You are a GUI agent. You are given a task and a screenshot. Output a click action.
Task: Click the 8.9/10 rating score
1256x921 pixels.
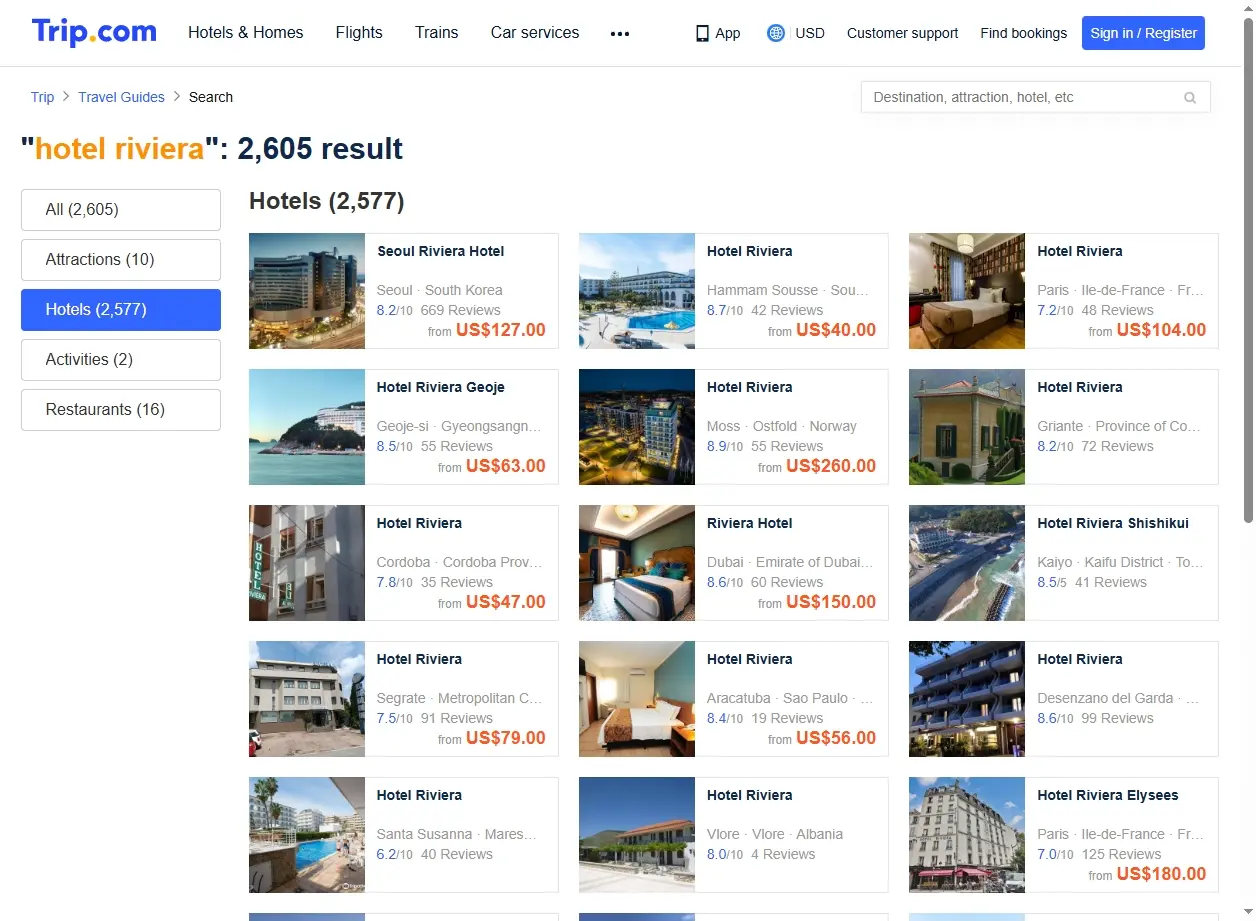(725, 446)
